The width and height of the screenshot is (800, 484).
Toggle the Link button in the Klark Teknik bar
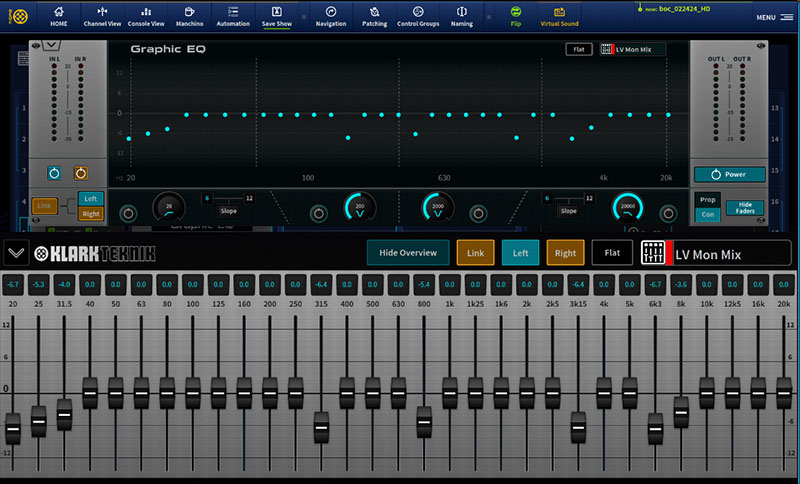pos(476,252)
